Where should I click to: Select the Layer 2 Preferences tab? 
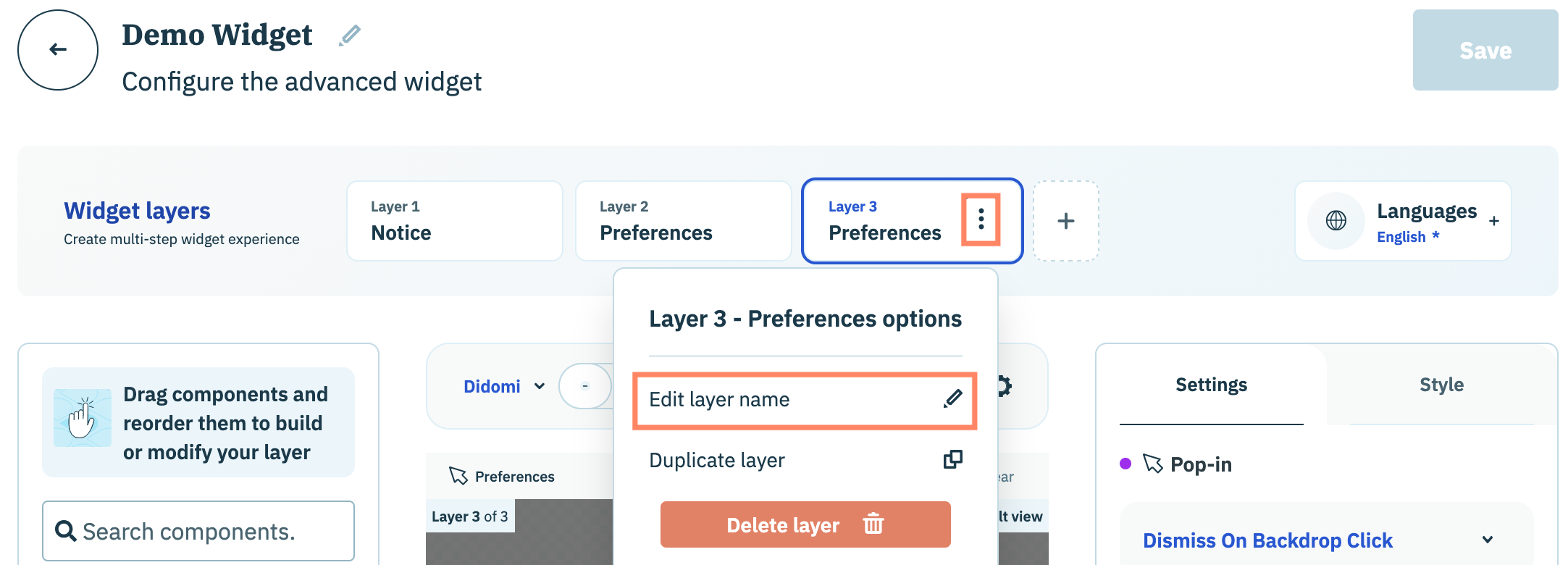point(682,221)
